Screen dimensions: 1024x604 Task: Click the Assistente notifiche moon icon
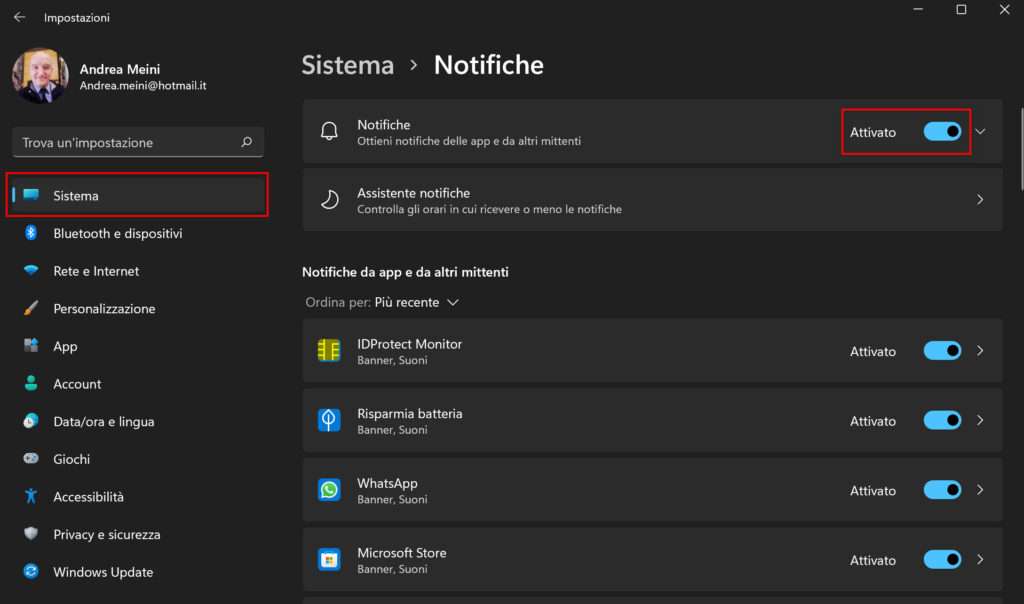(x=329, y=199)
